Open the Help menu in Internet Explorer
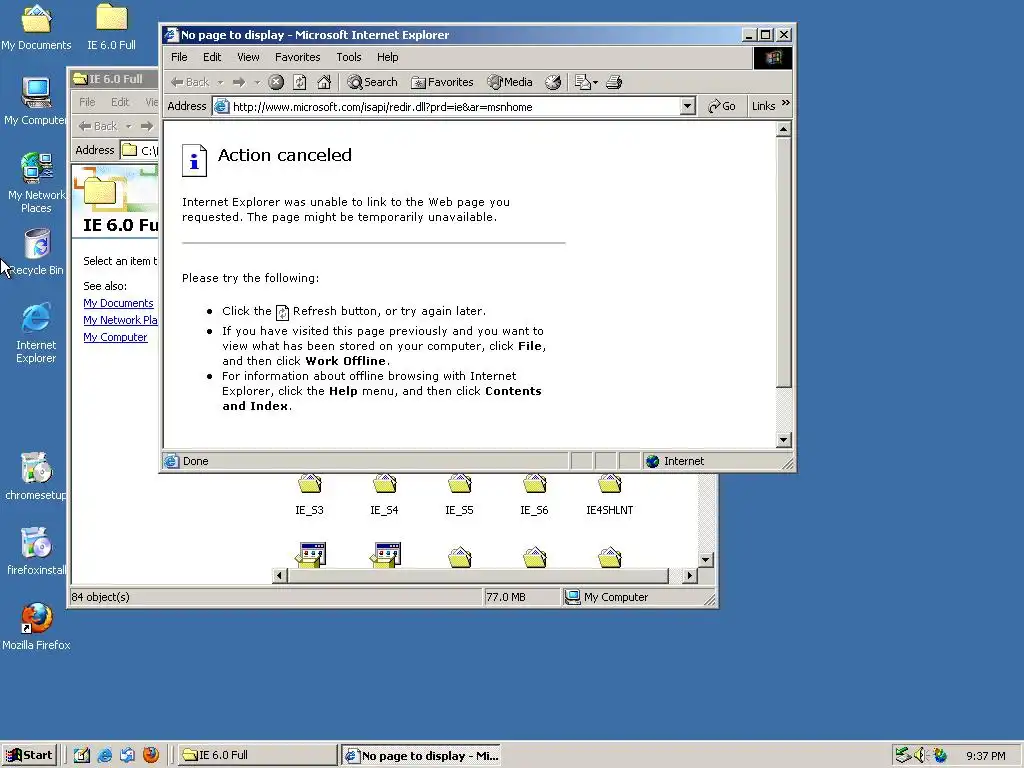Image resolution: width=1024 pixels, height=768 pixels. 387,57
